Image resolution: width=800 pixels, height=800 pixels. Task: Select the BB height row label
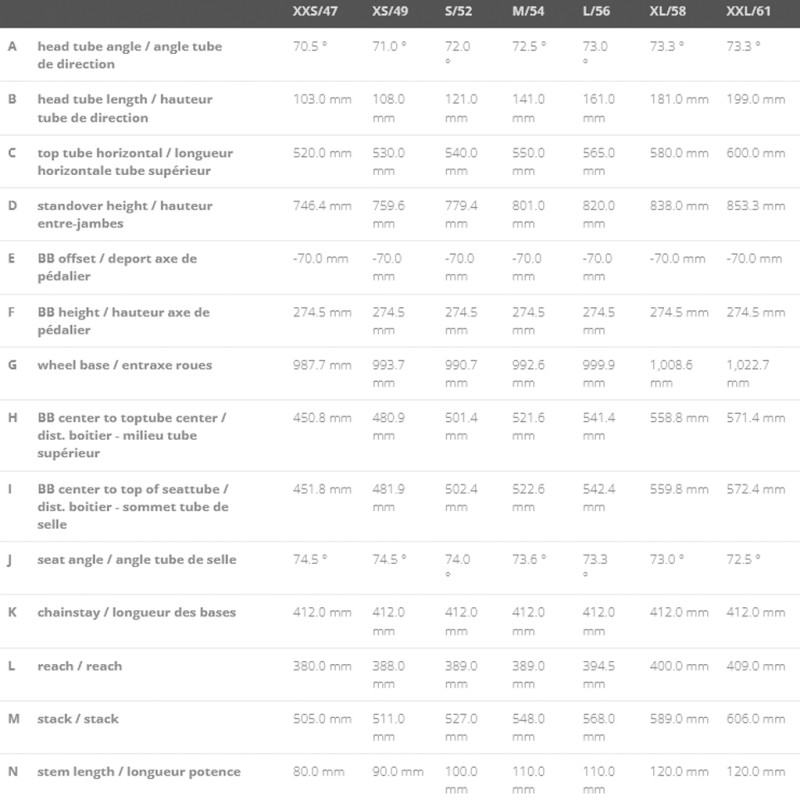[x=123, y=320]
